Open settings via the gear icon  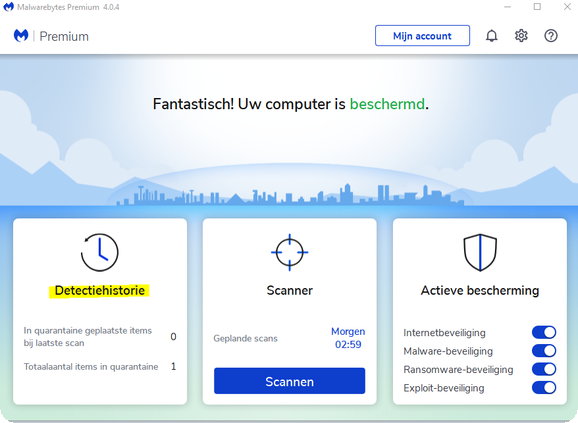(x=521, y=36)
